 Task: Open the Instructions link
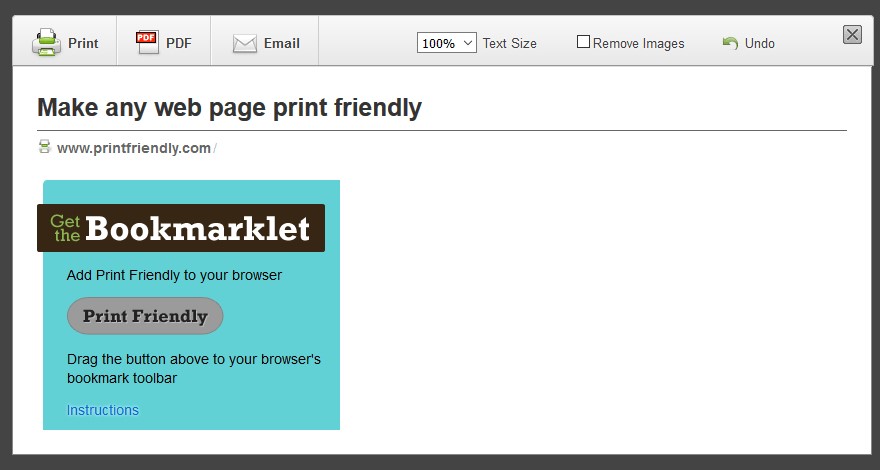click(103, 410)
